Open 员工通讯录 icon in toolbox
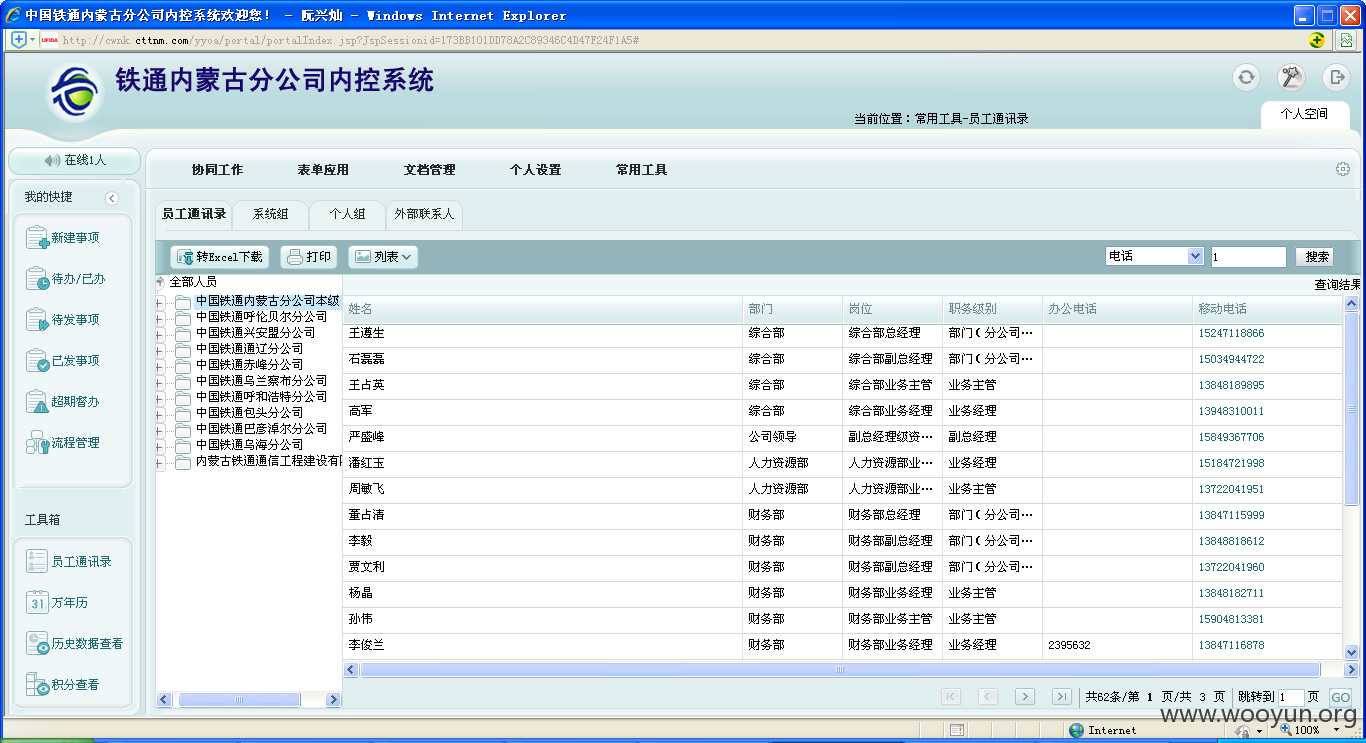 click(37, 561)
